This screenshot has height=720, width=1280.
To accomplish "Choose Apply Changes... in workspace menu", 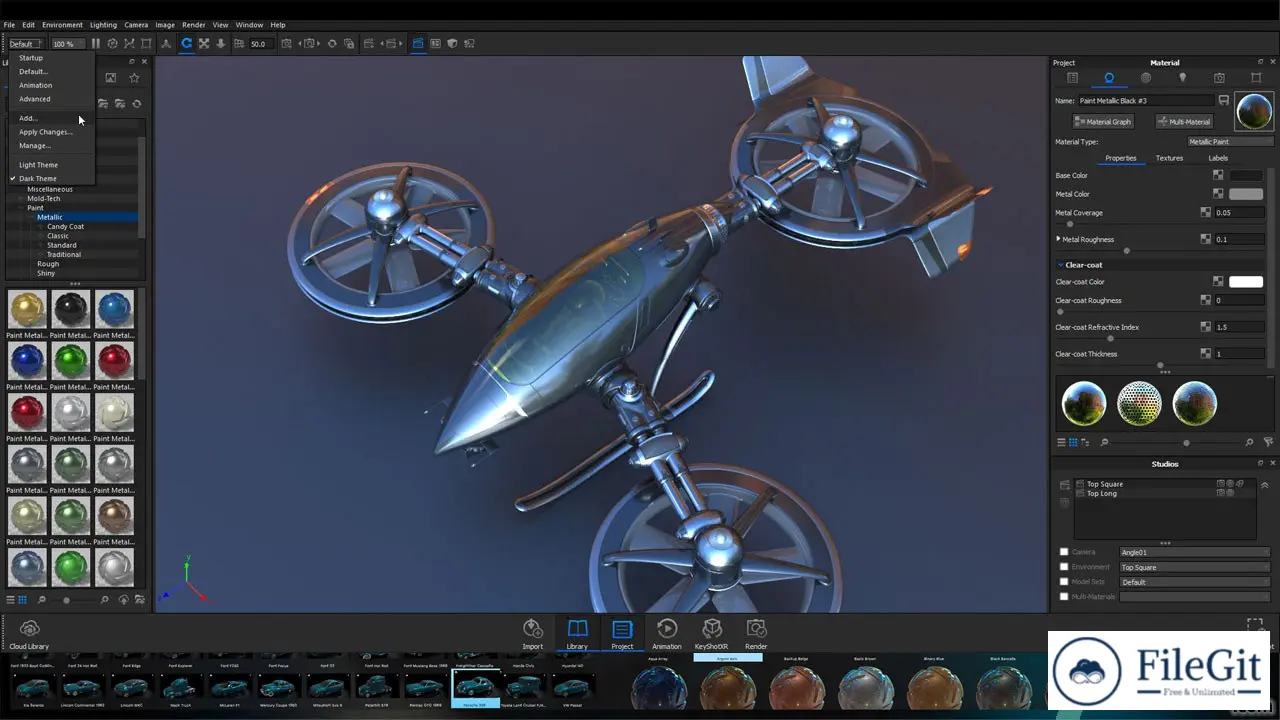I will tap(45, 132).
